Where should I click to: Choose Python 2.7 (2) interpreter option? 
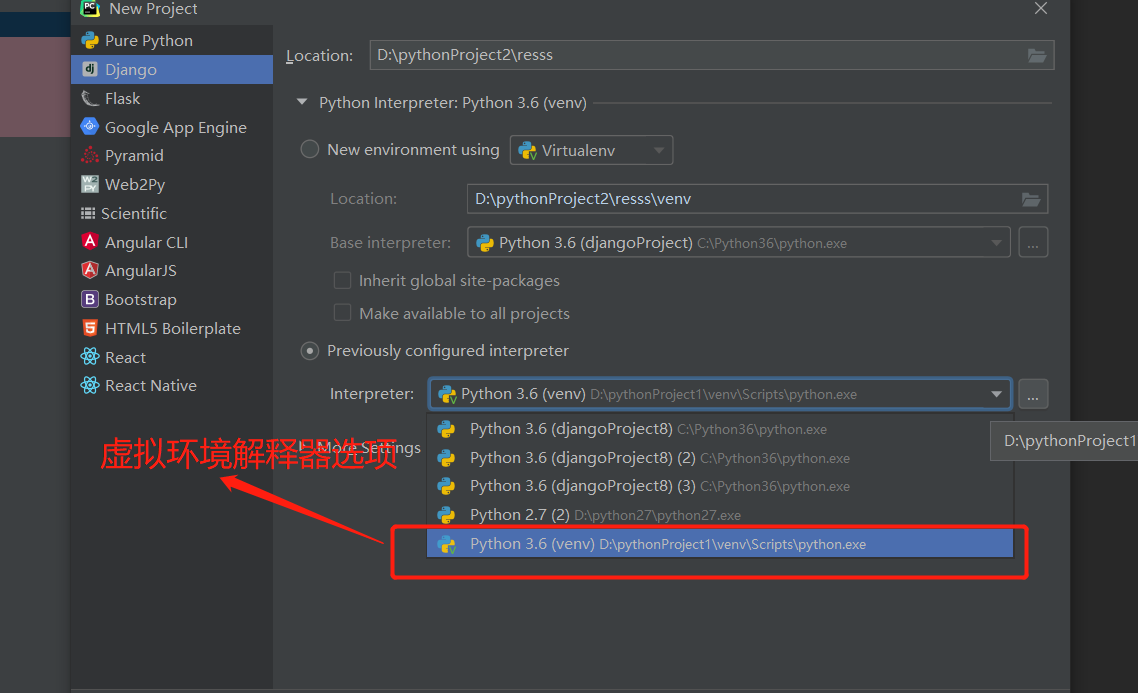click(x=720, y=515)
